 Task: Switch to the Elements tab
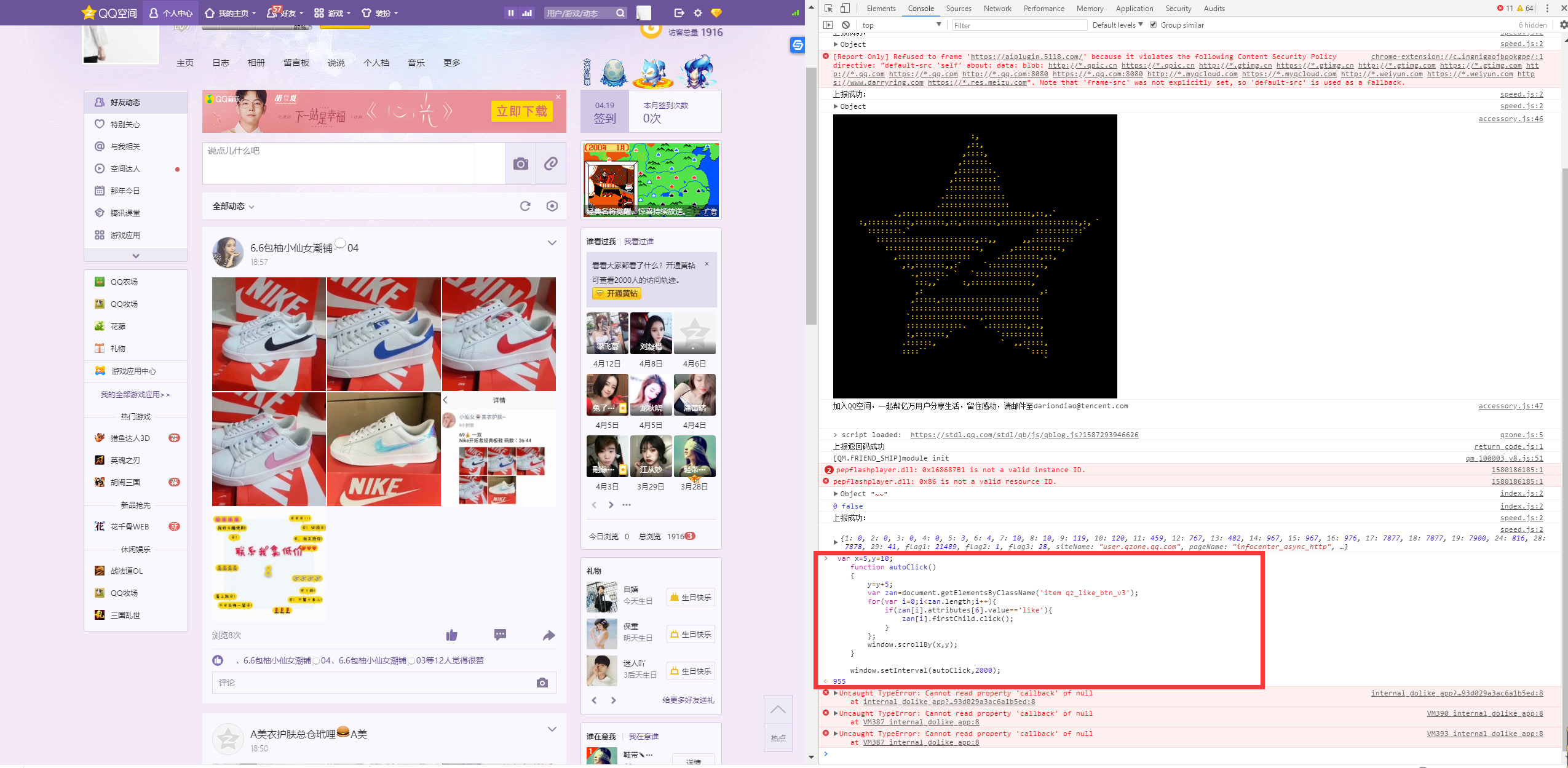click(x=881, y=8)
